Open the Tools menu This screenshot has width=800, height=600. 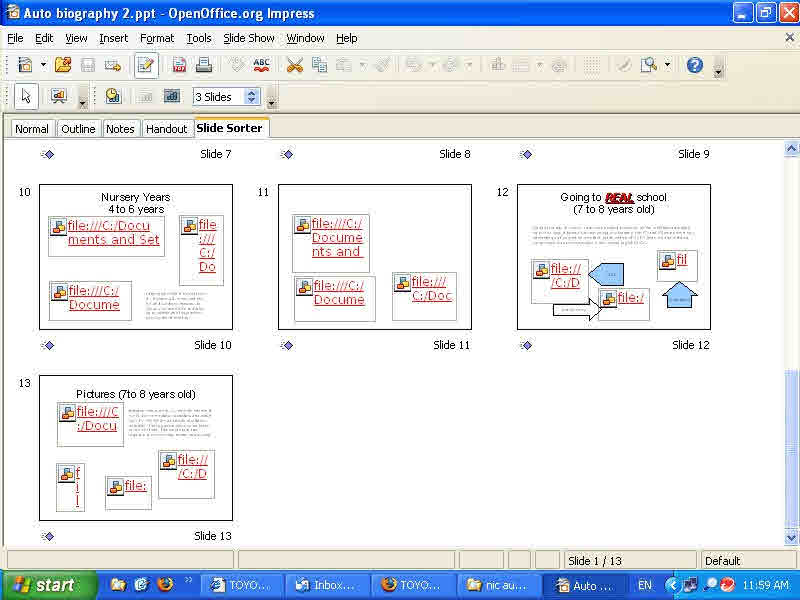coord(198,38)
